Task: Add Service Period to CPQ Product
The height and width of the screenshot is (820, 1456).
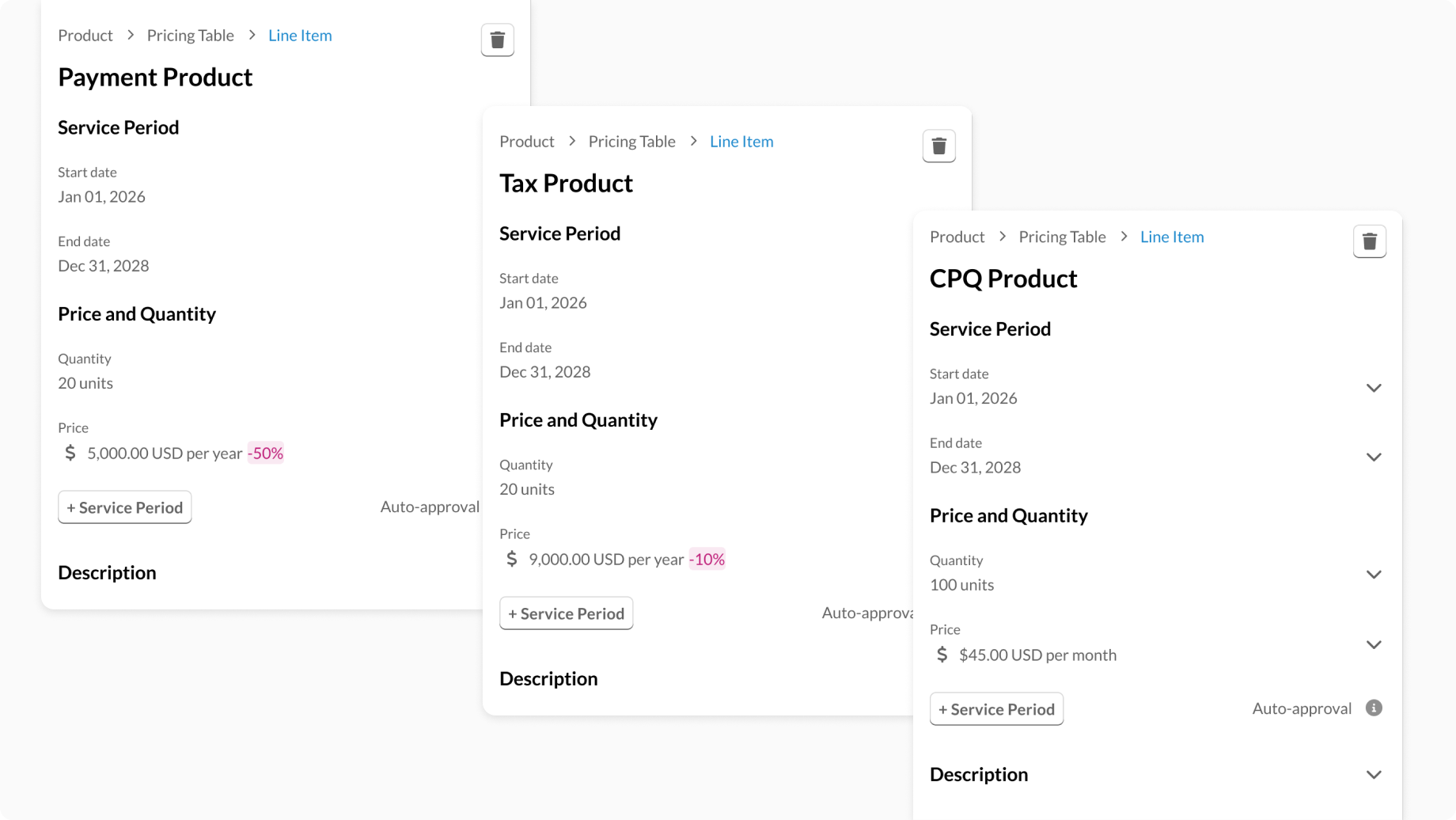Action: point(996,709)
